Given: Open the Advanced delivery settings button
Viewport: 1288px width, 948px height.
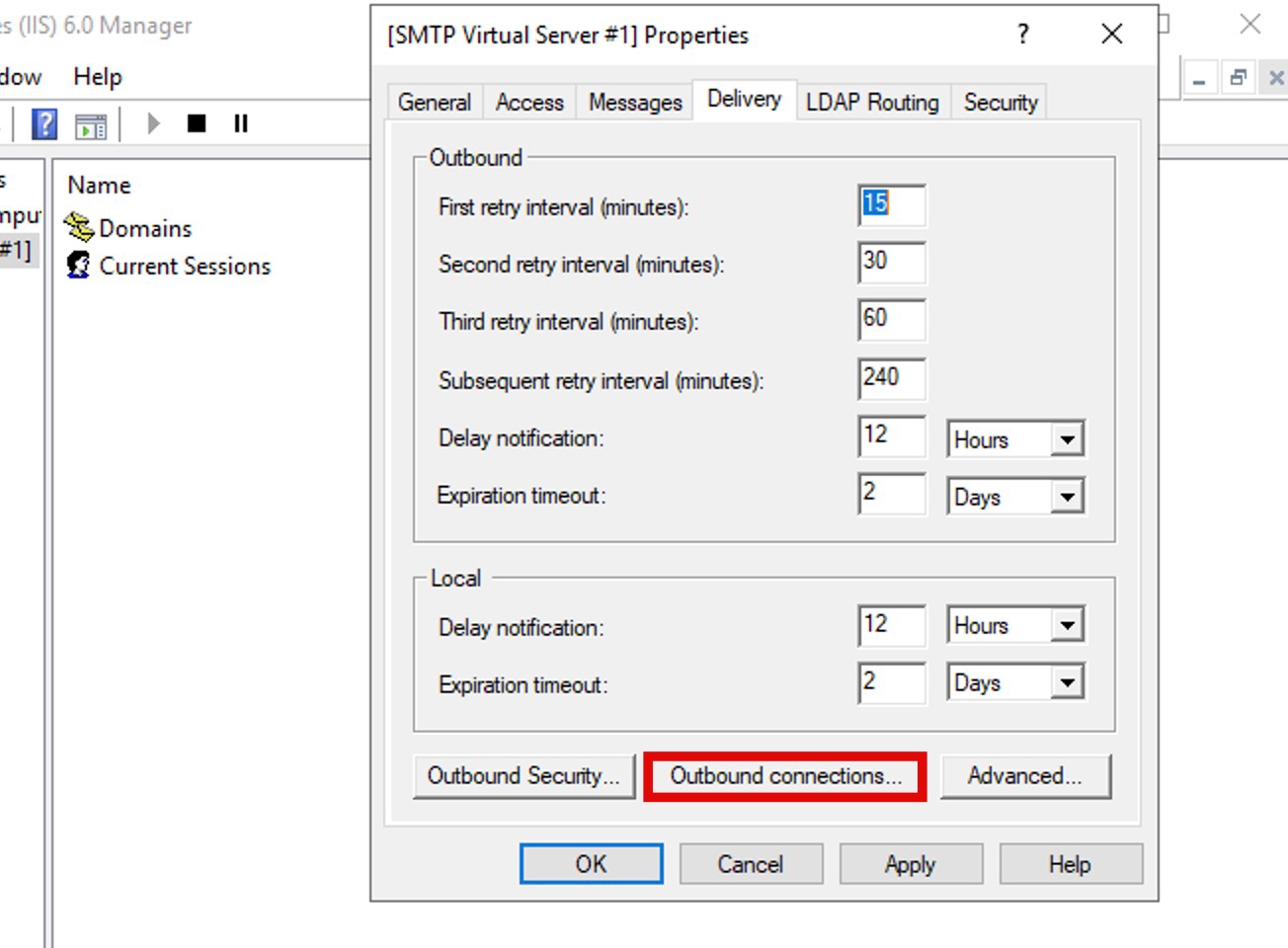Looking at the screenshot, I should (1025, 776).
